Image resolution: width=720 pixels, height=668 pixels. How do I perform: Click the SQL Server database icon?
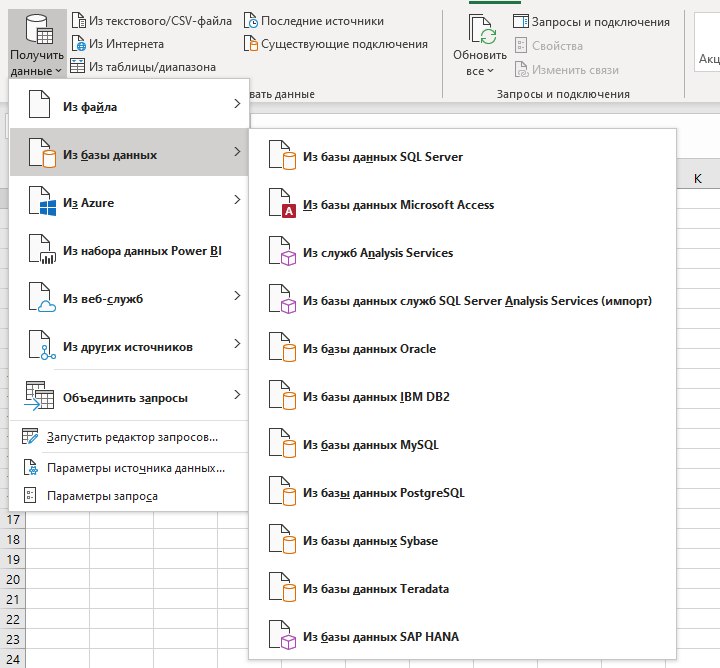point(282,155)
